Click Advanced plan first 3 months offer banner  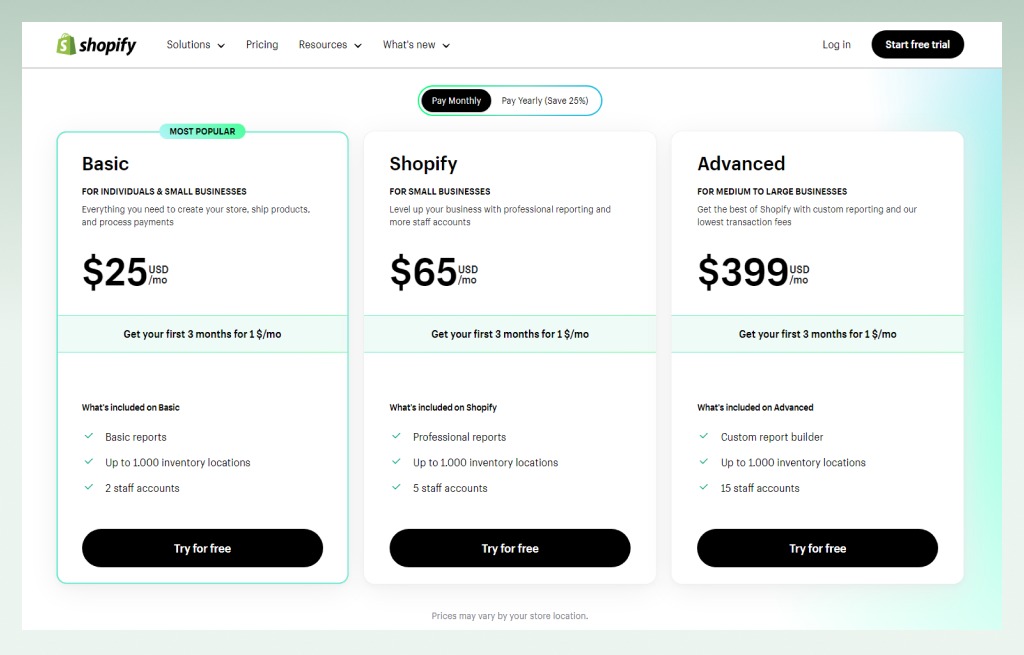click(818, 334)
